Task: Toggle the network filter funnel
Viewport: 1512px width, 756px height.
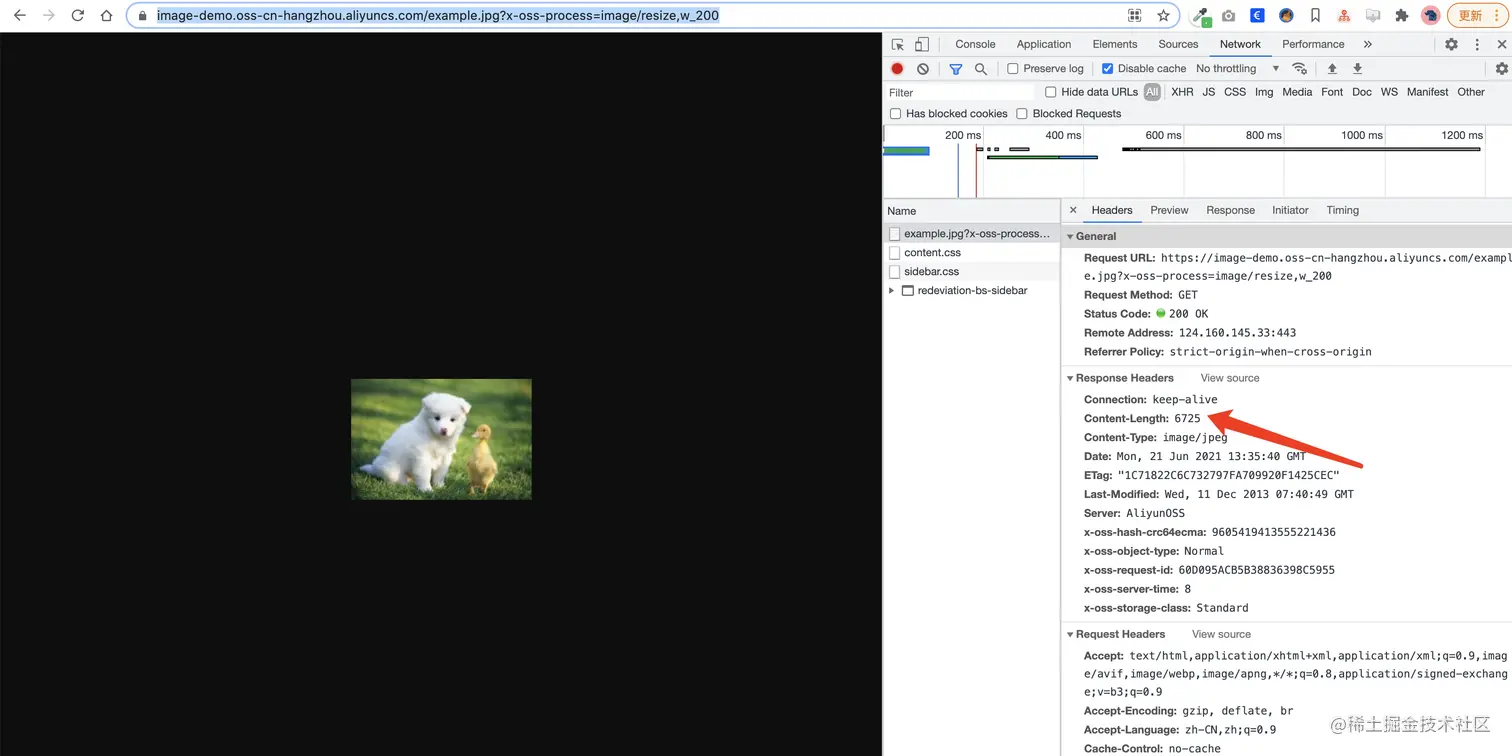Action: tap(956, 69)
